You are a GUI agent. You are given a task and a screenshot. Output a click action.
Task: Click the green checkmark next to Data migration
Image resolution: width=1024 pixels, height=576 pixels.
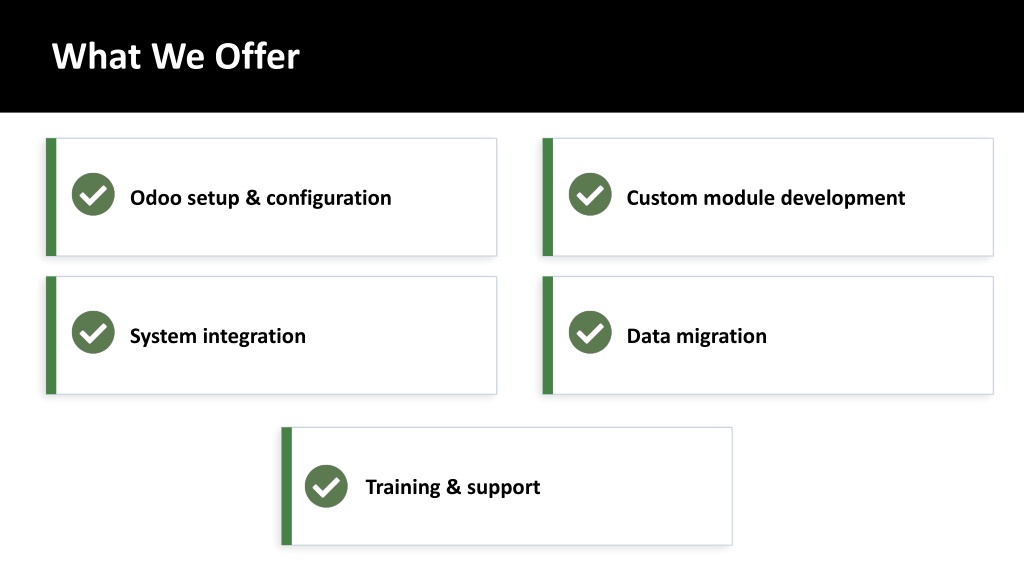pyautogui.click(x=590, y=332)
